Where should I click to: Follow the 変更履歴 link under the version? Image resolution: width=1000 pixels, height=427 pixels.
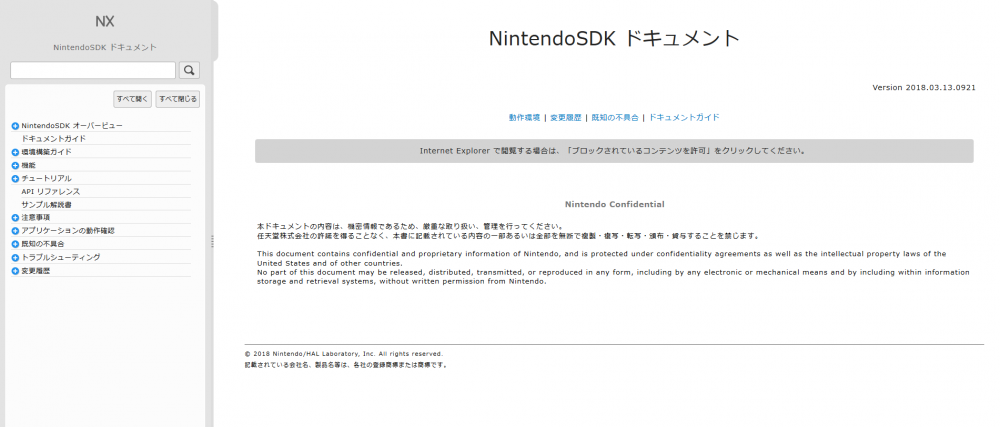click(x=566, y=117)
